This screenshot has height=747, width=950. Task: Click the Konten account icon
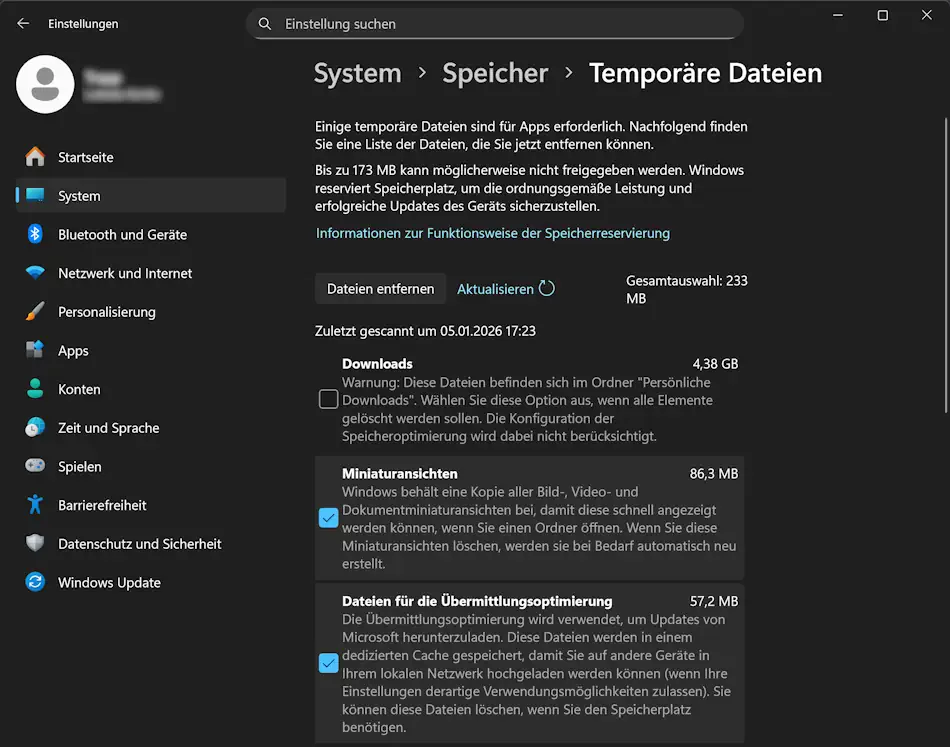pos(34,389)
